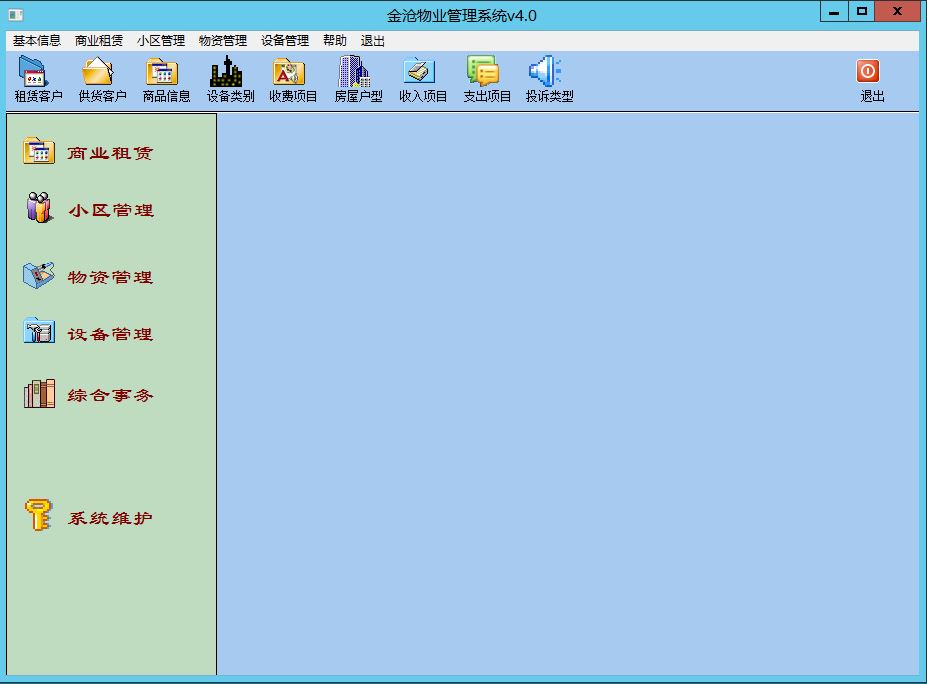Close the 金沧物业管理系统 window
927x684 pixels.
click(x=897, y=12)
